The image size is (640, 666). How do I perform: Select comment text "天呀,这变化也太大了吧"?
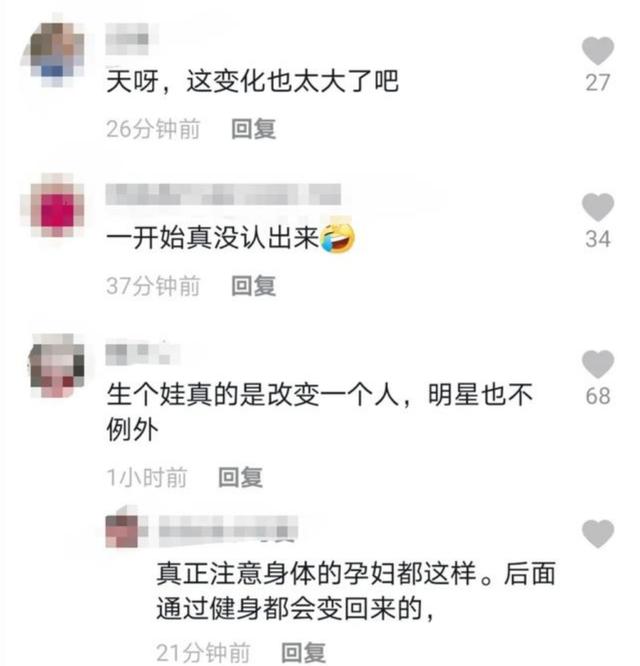pos(252,81)
